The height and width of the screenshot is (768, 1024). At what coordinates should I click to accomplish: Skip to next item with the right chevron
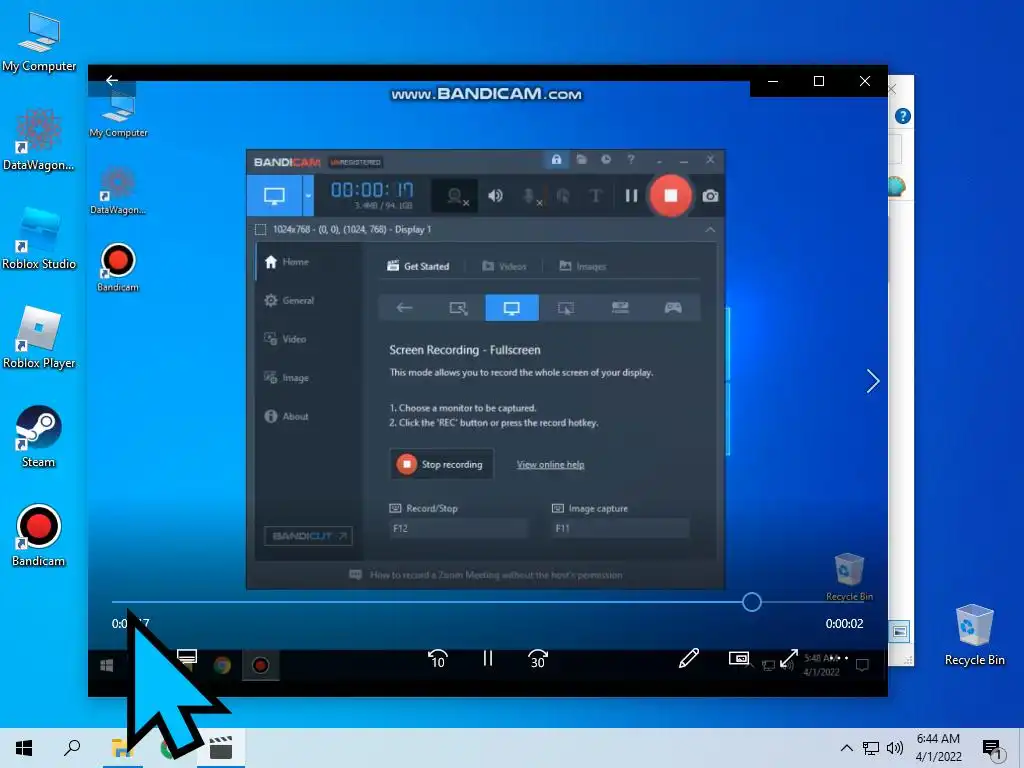click(x=872, y=381)
